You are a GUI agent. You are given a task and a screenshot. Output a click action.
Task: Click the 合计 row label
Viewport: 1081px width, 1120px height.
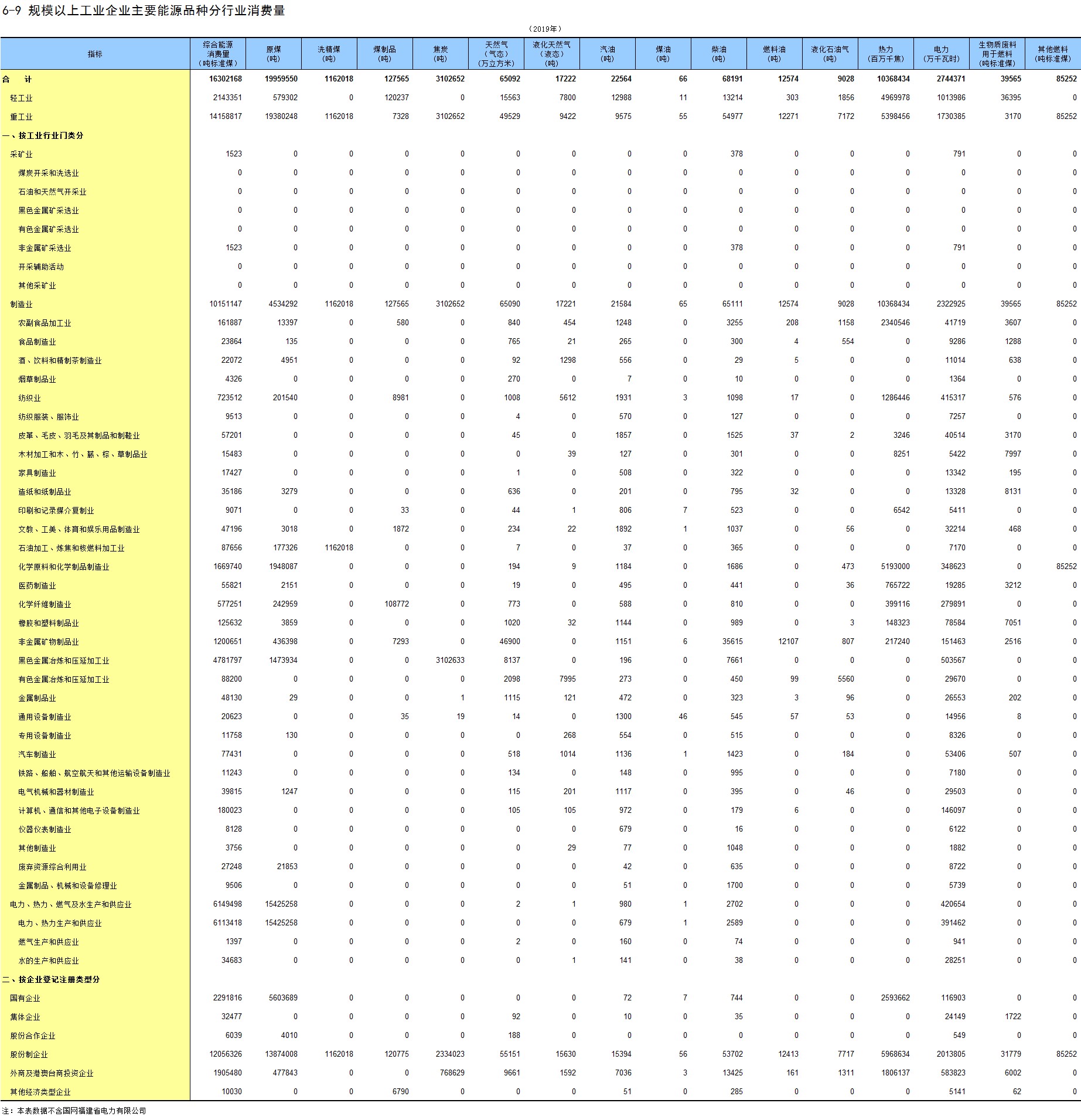coord(17,79)
